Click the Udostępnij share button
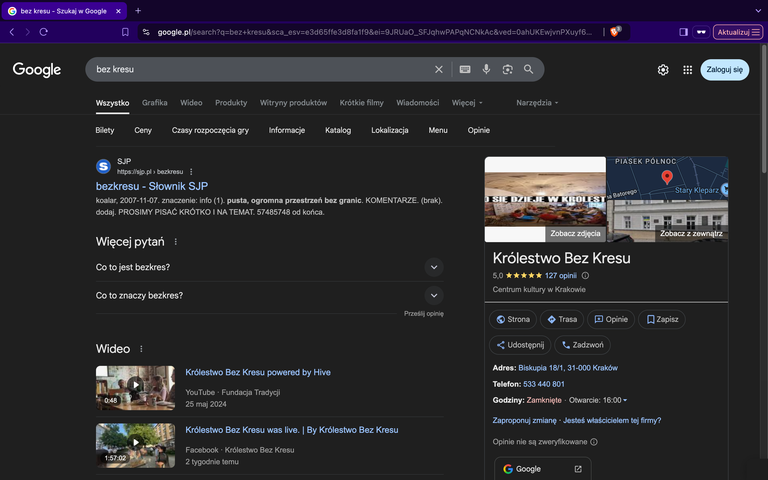This screenshot has width=768, height=480. pyautogui.click(x=520, y=345)
